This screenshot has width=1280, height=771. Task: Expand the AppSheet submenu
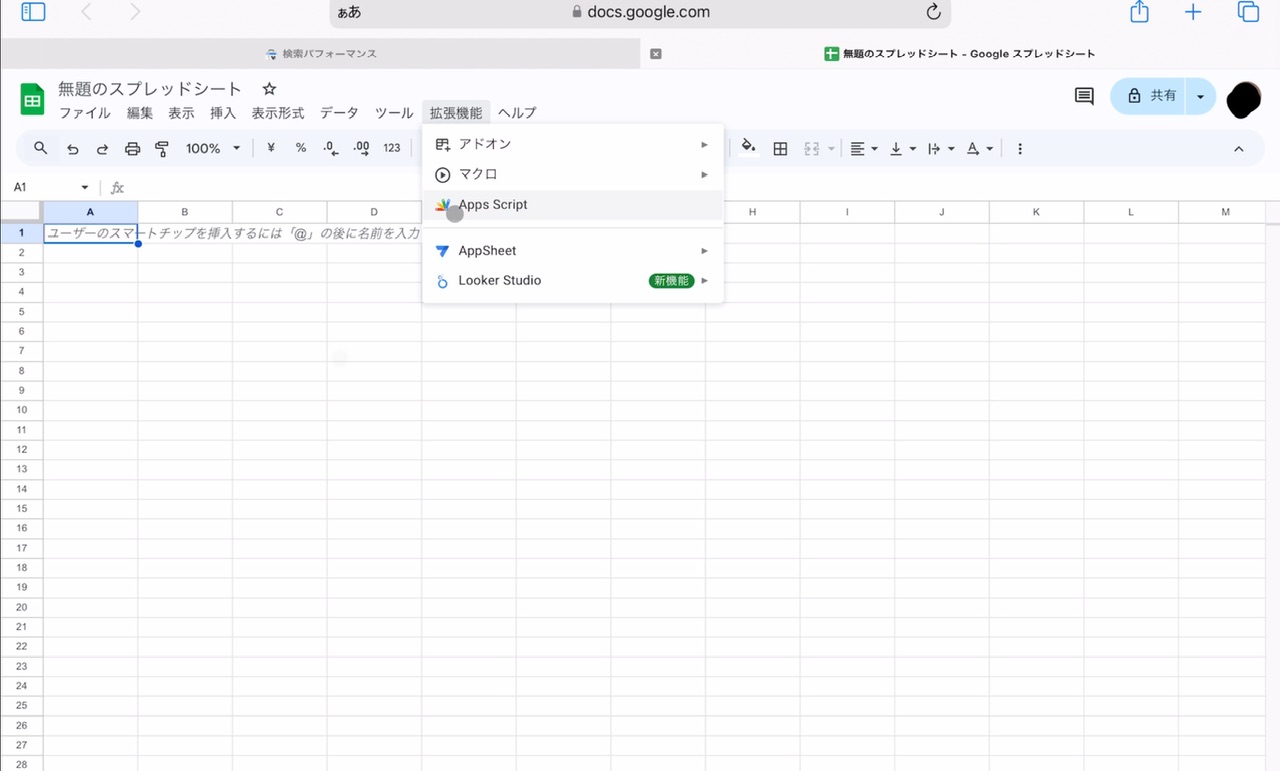tap(573, 250)
